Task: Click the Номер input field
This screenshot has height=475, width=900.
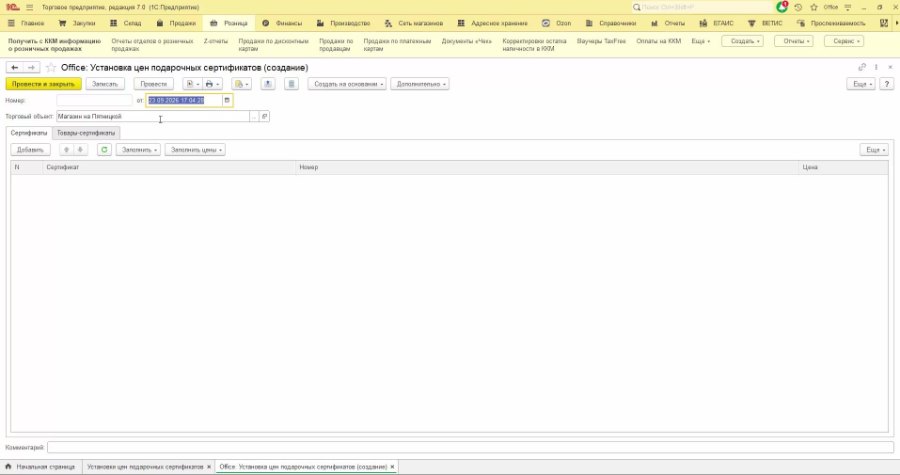Action: [x=95, y=100]
